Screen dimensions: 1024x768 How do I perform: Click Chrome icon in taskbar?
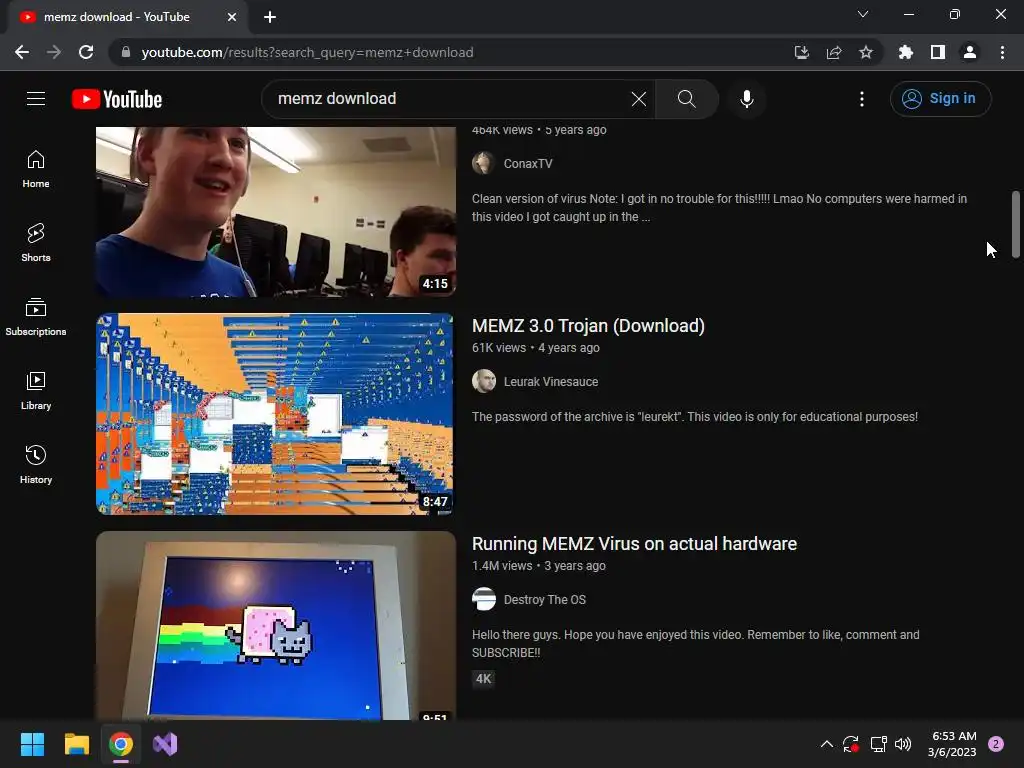point(121,744)
